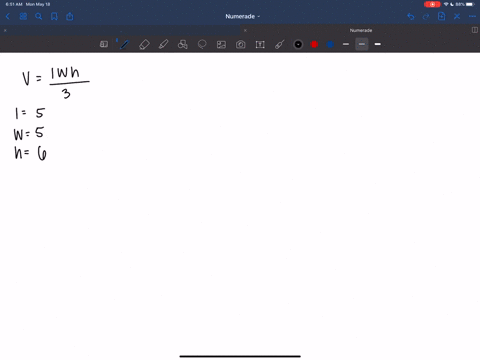Redo the last undone stroke

pyautogui.click(x=426, y=16)
